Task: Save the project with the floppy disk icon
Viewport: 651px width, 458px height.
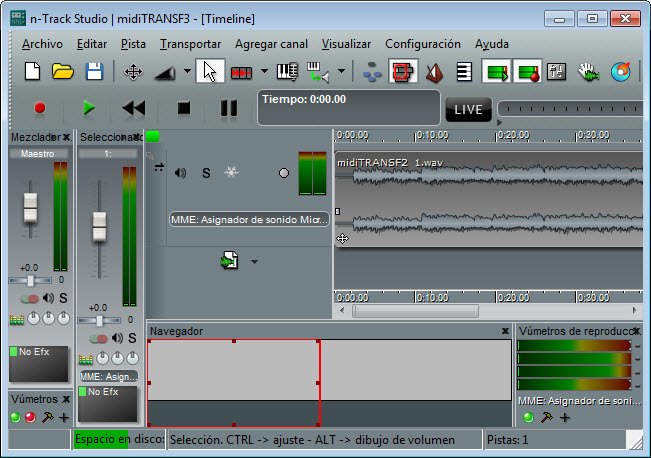Action: pyautogui.click(x=94, y=71)
